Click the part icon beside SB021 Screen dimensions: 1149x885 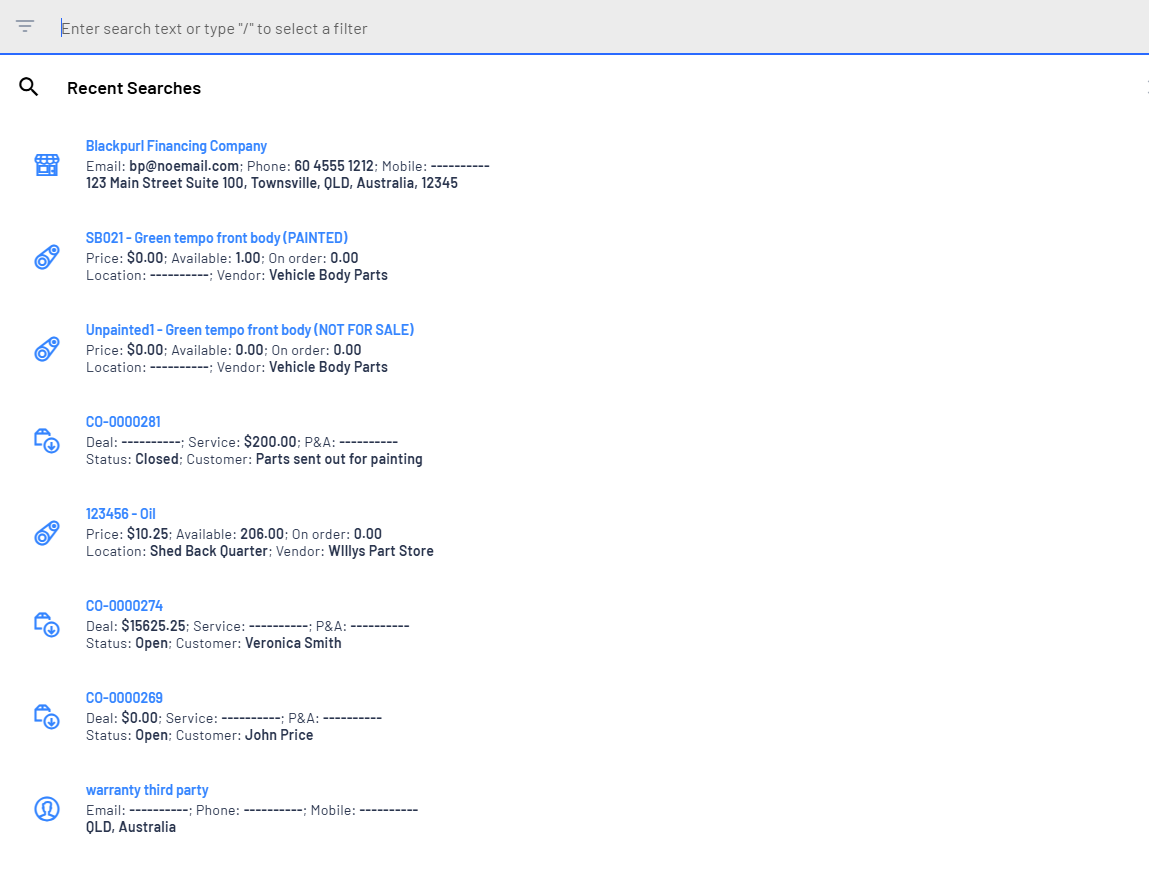pos(47,257)
